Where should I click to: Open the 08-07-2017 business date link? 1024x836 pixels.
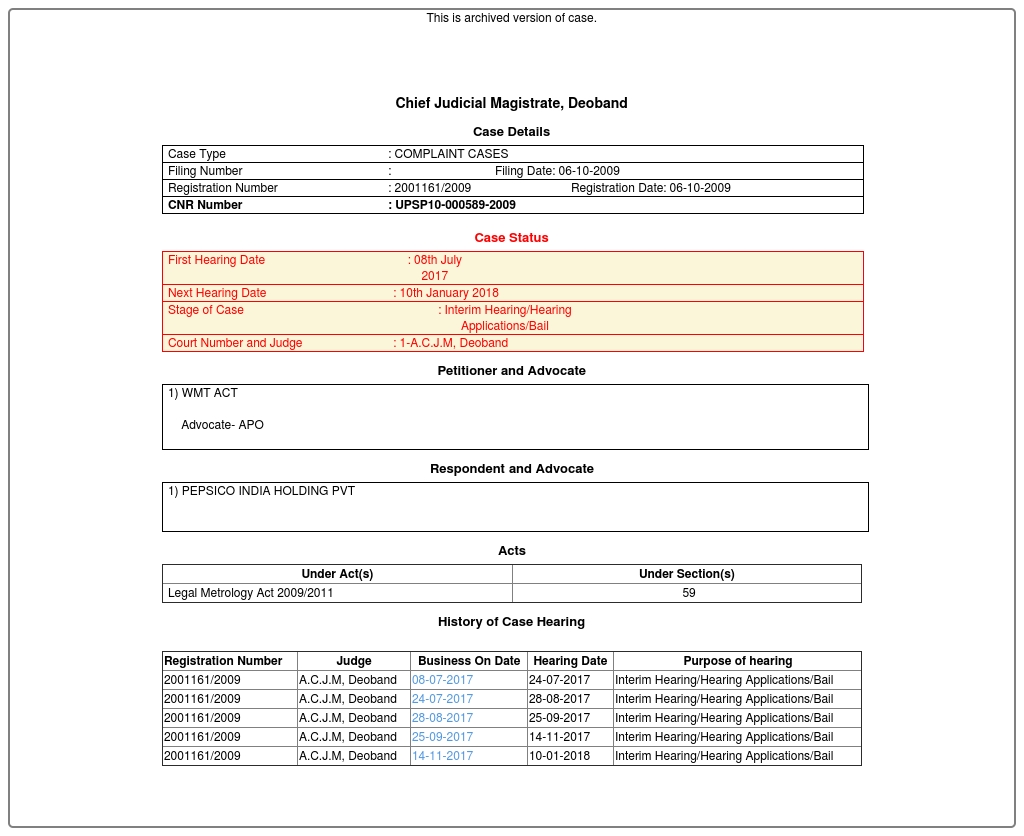point(442,680)
